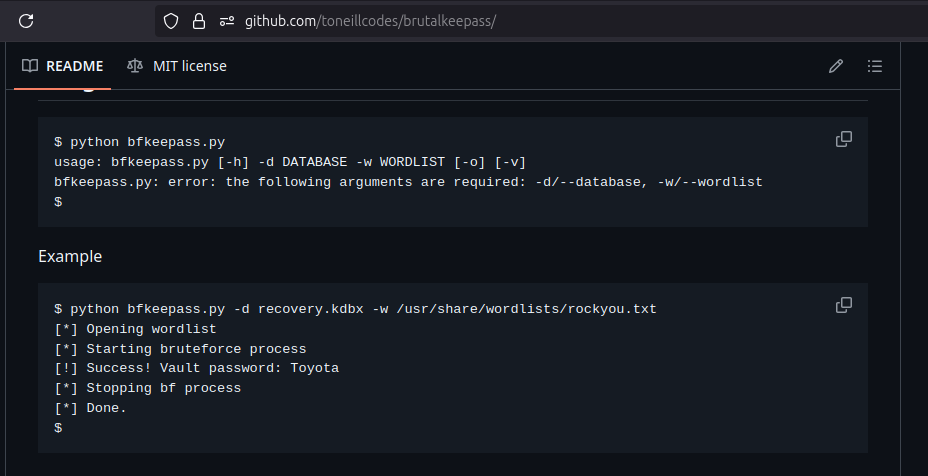Image resolution: width=928 pixels, height=476 pixels.
Task: Click the rockyou.txt wordlist path
Action: tap(526, 309)
